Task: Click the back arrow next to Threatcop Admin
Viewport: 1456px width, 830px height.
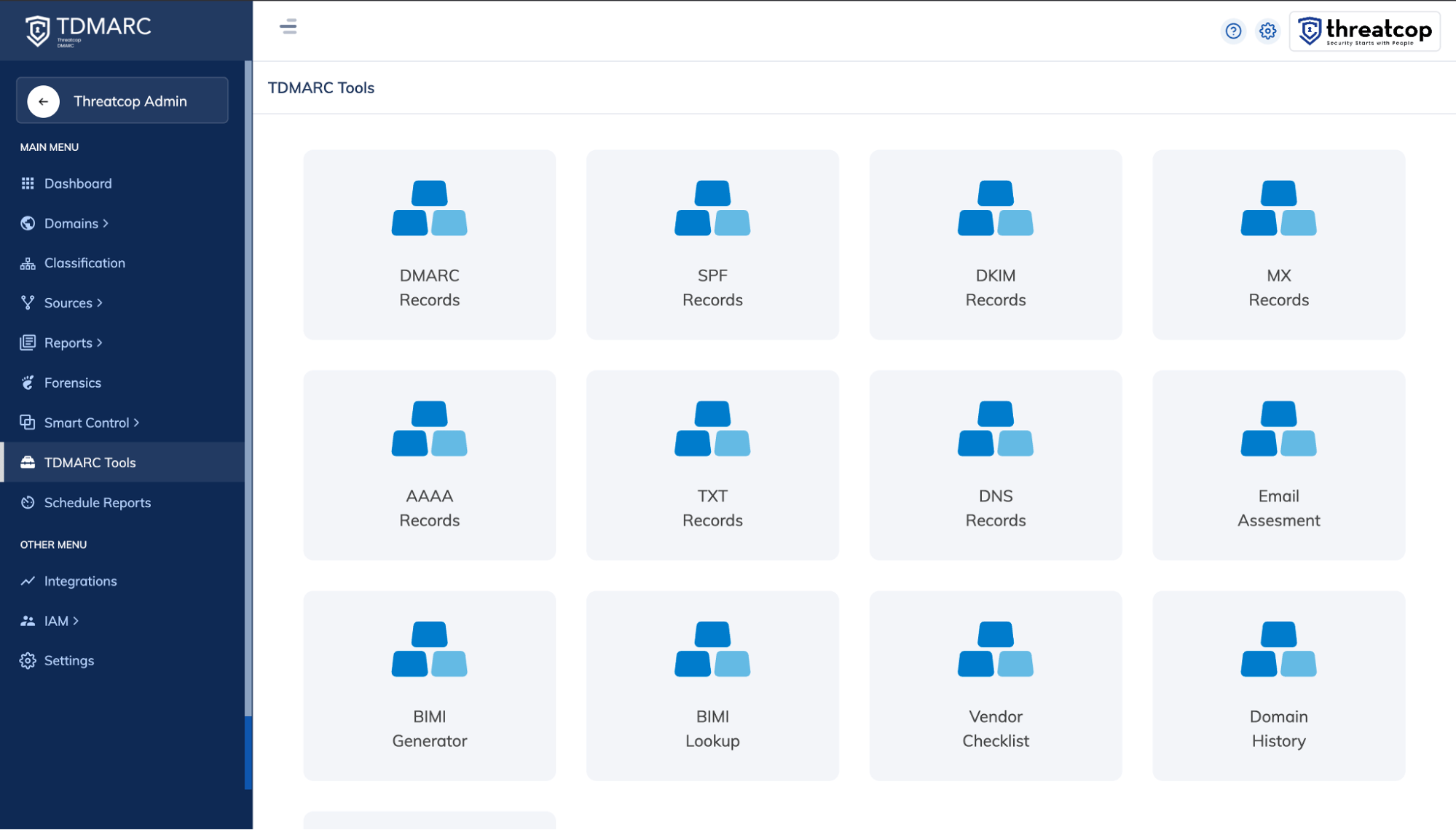Action: click(44, 101)
